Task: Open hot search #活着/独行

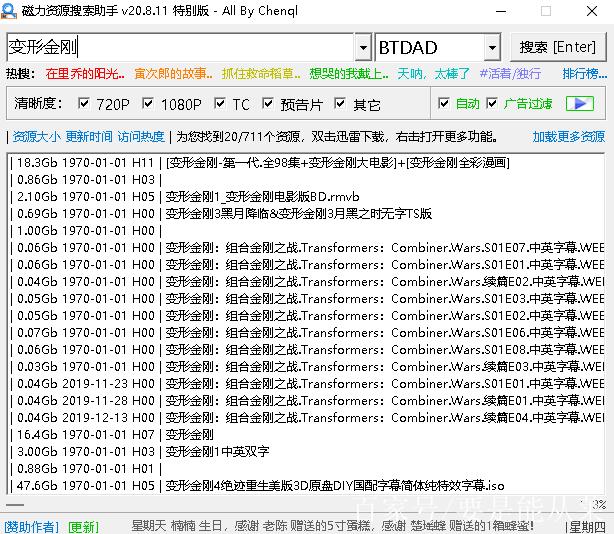Action: click(x=511, y=74)
